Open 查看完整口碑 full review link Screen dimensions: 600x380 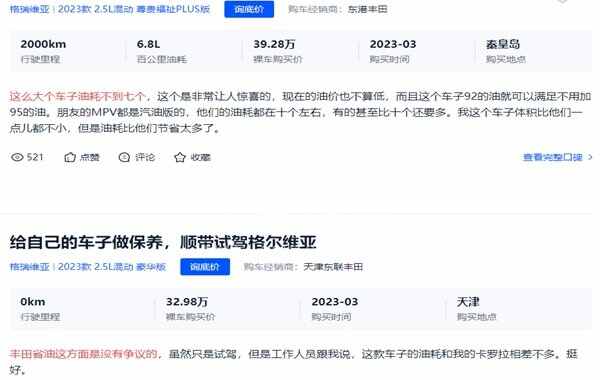(x=553, y=157)
